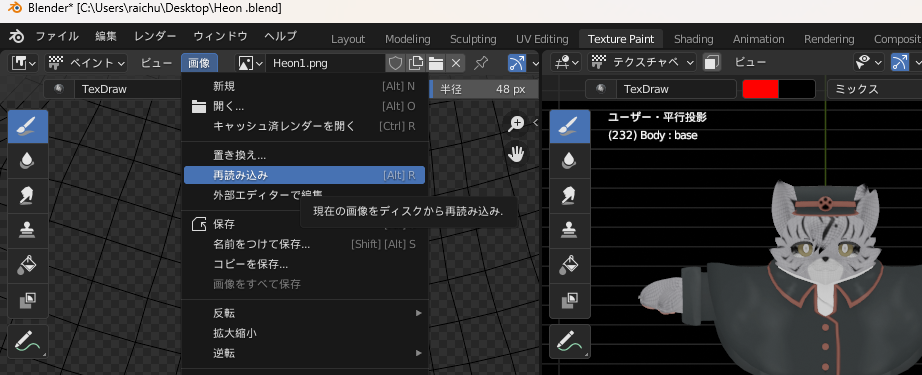Choose 保存 from the image menu

pos(304,224)
